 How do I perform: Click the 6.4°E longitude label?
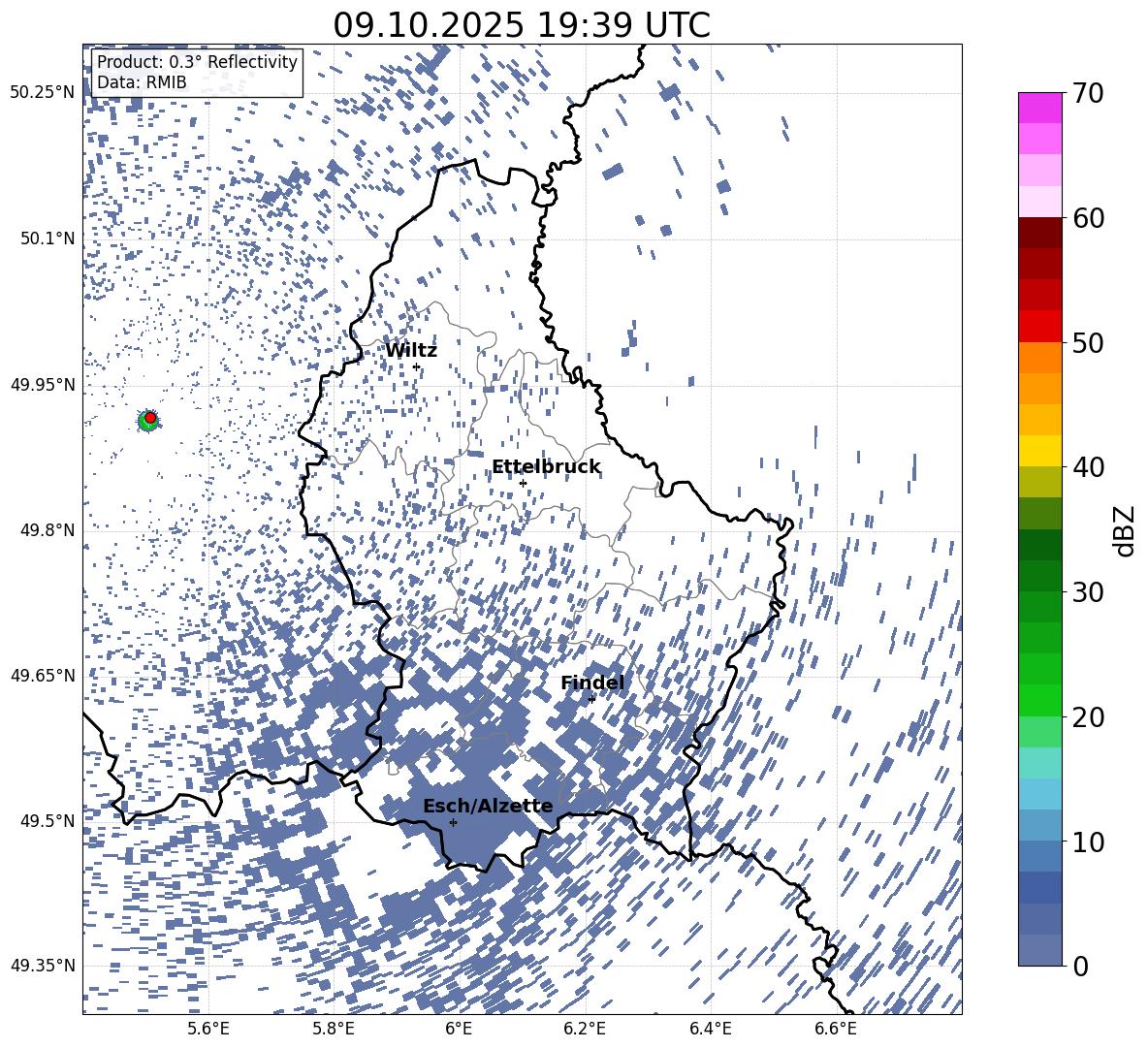710,1029
